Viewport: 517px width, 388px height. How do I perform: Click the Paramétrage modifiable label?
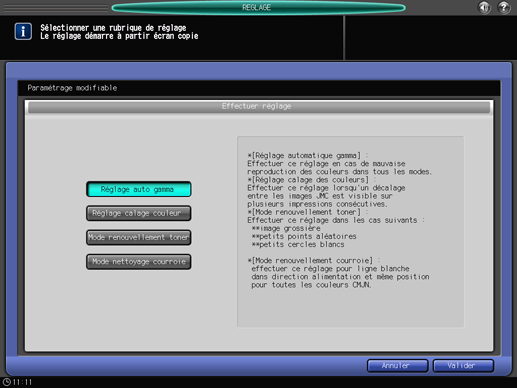coord(72,88)
